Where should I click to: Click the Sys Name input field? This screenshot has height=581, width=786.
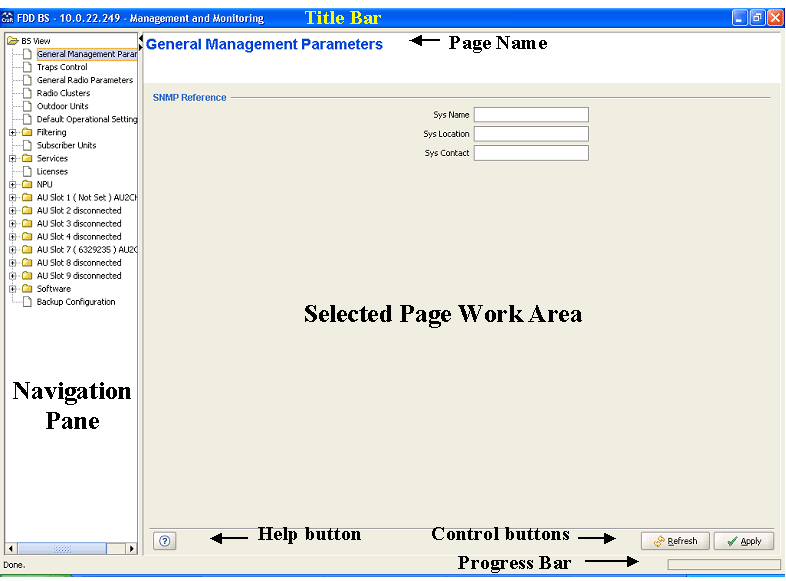(531, 115)
